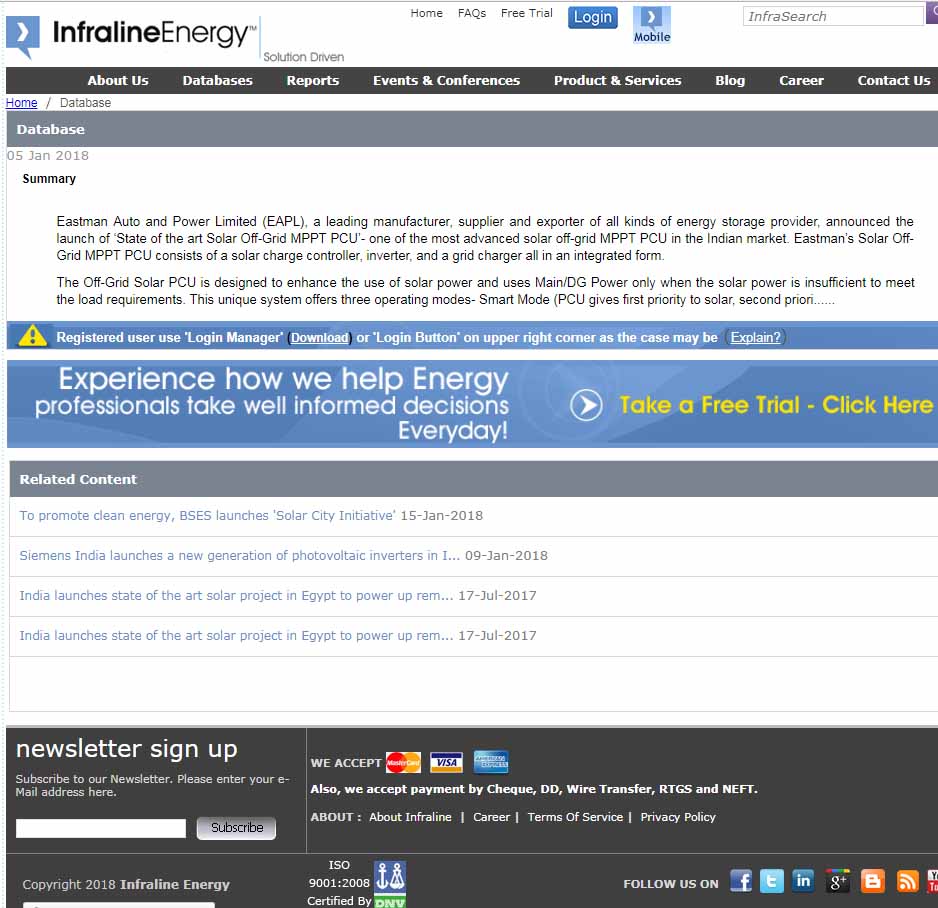Screen dimensions: 938x908
Task: Open the About Us menu
Action: [118, 80]
